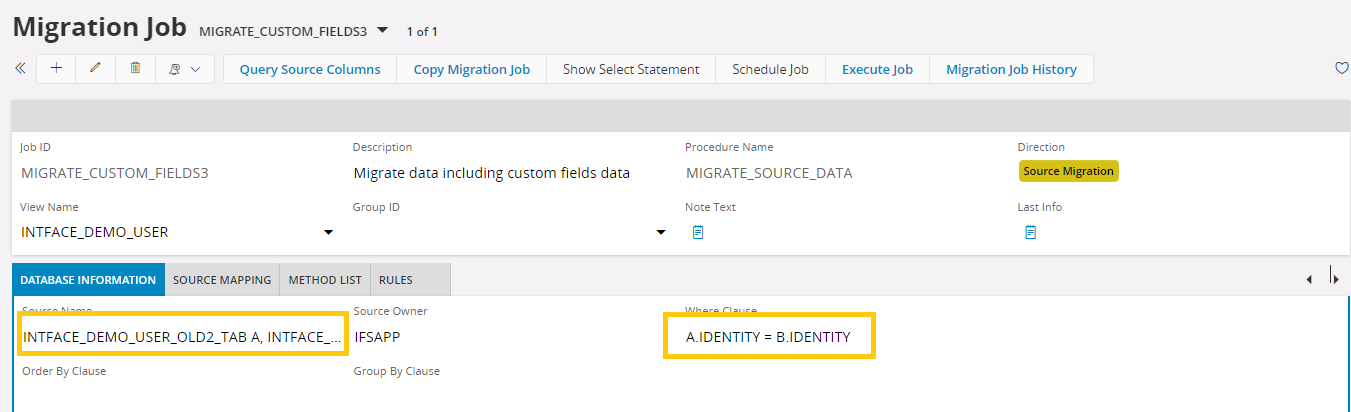Image resolution: width=1351 pixels, height=412 pixels.
Task: Open Migration Job History
Action: pos(1011,69)
